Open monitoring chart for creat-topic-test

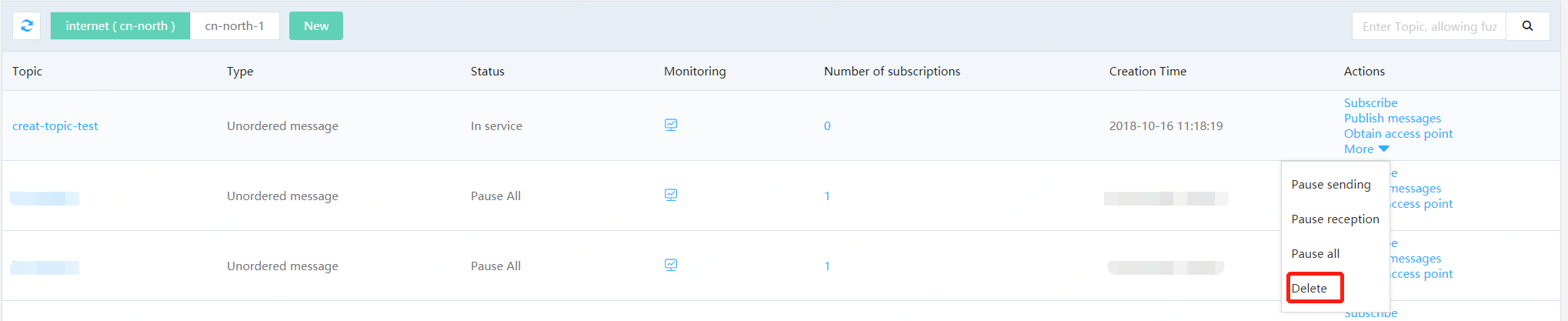(x=671, y=125)
